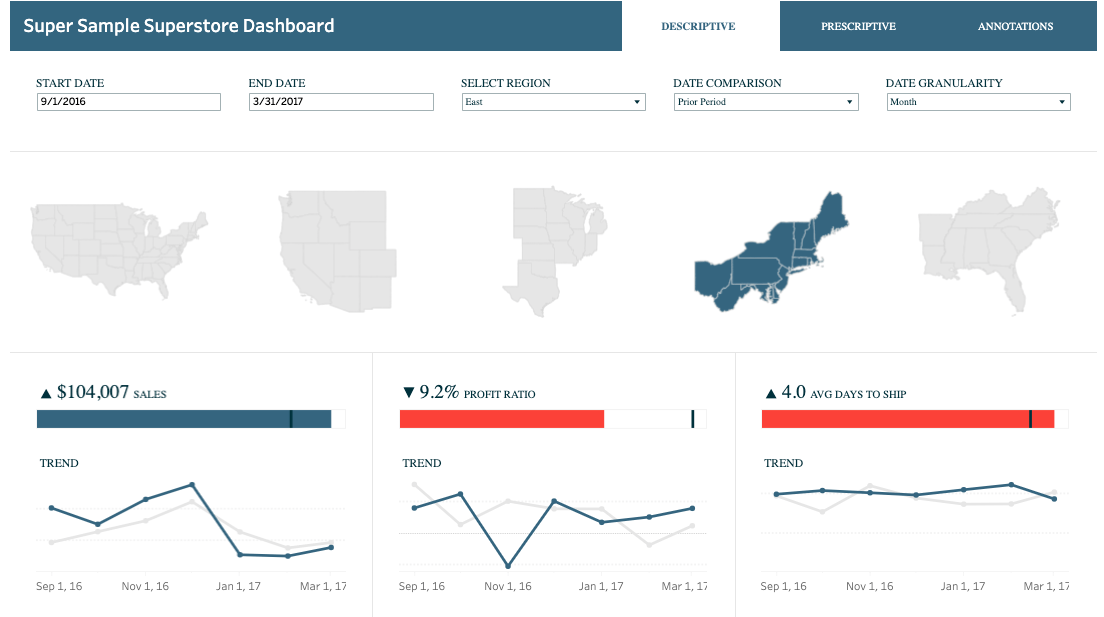Click the Start Date input field
Image resolution: width=1104 pixels, height=617 pixels.
128,101
